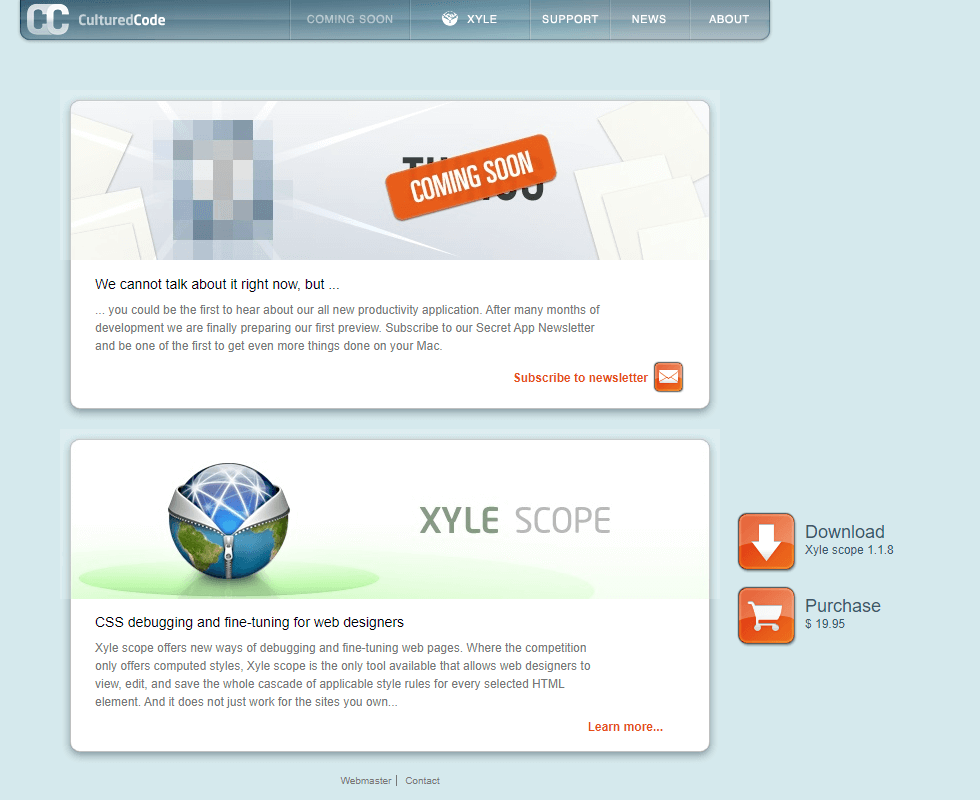
Task: Click the orange Coming Soon stamp banner
Action: pos(471,177)
